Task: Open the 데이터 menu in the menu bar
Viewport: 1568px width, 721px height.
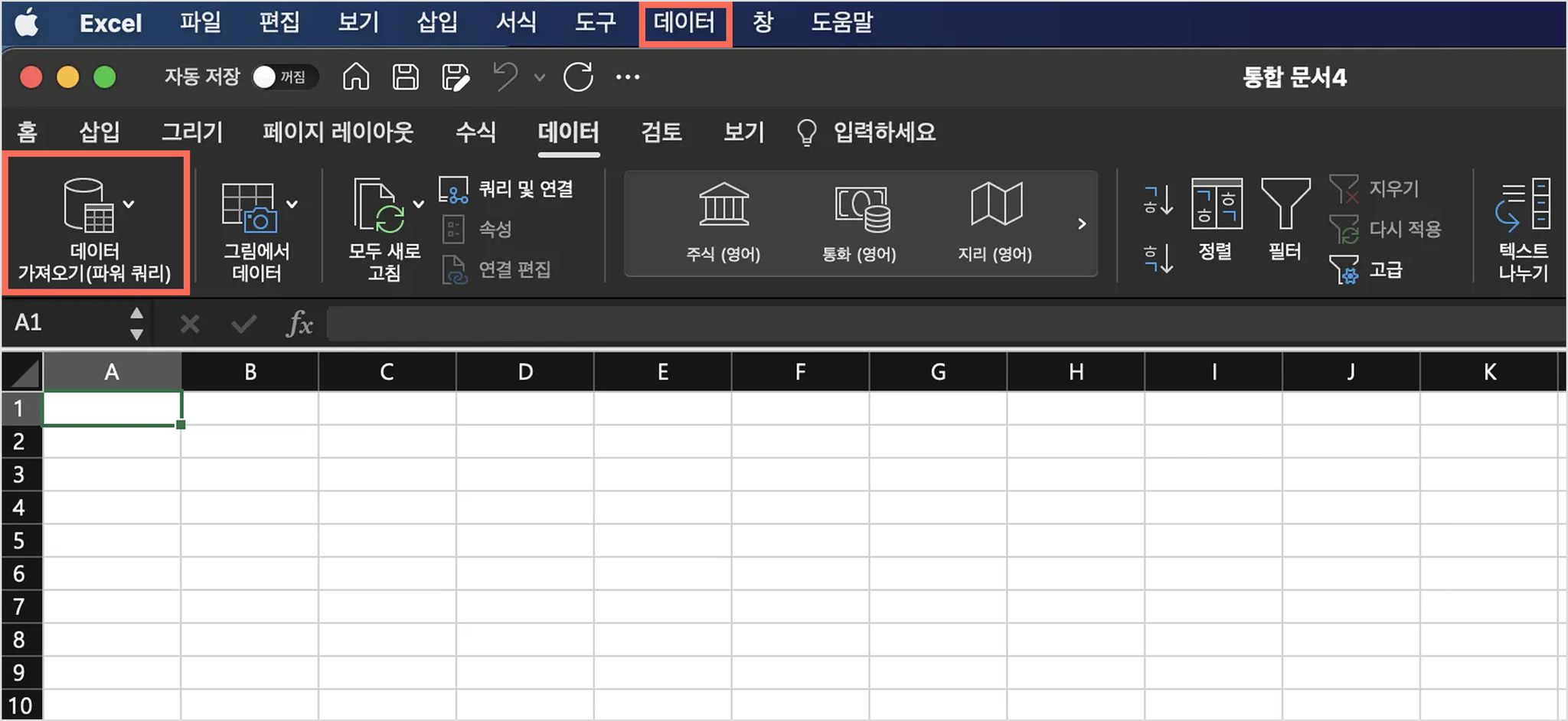Action: click(684, 23)
